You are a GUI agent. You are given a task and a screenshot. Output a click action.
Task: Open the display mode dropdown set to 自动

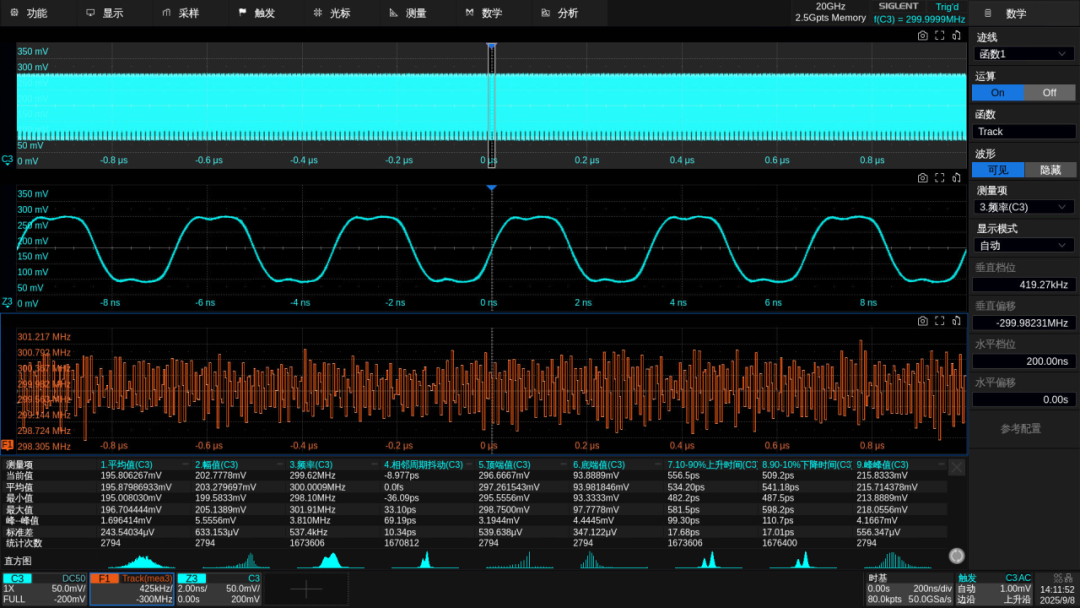(1025, 245)
